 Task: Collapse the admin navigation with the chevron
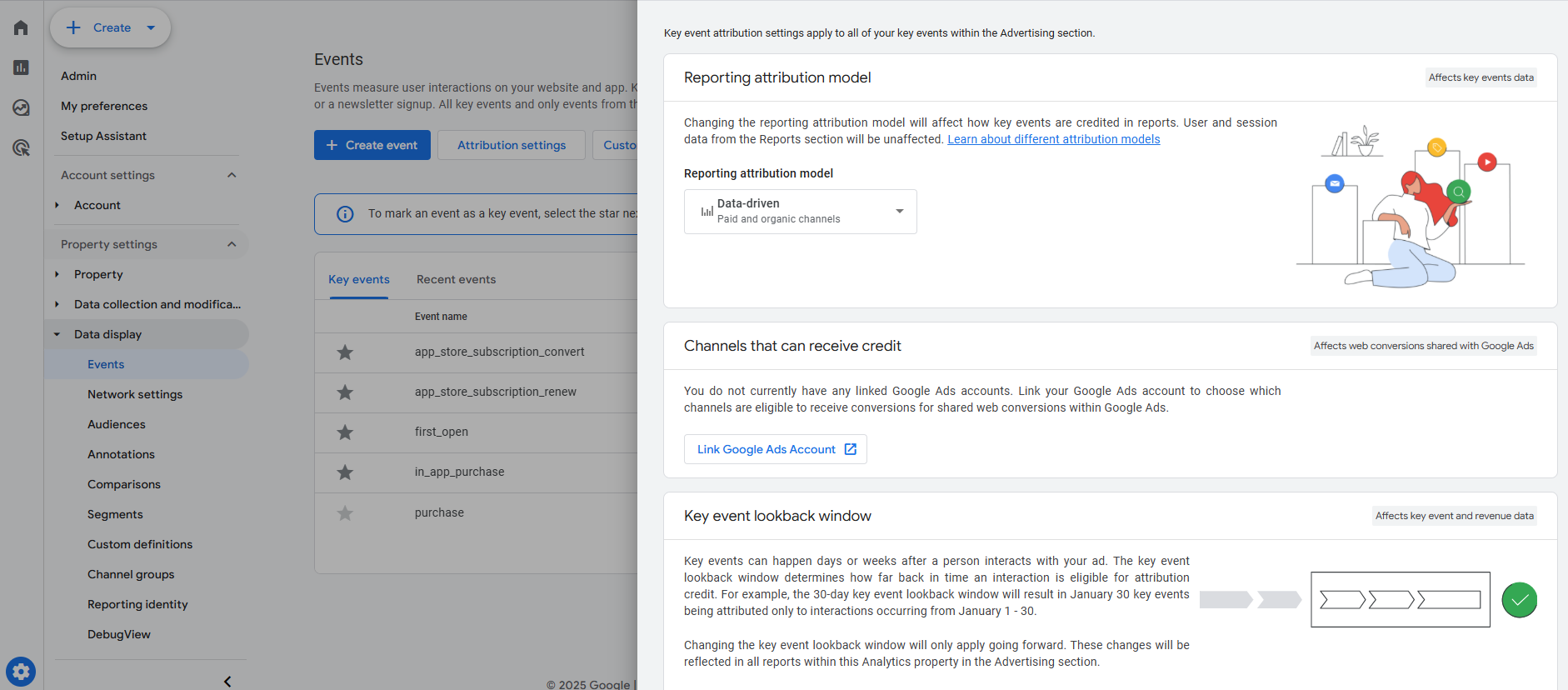click(x=227, y=682)
